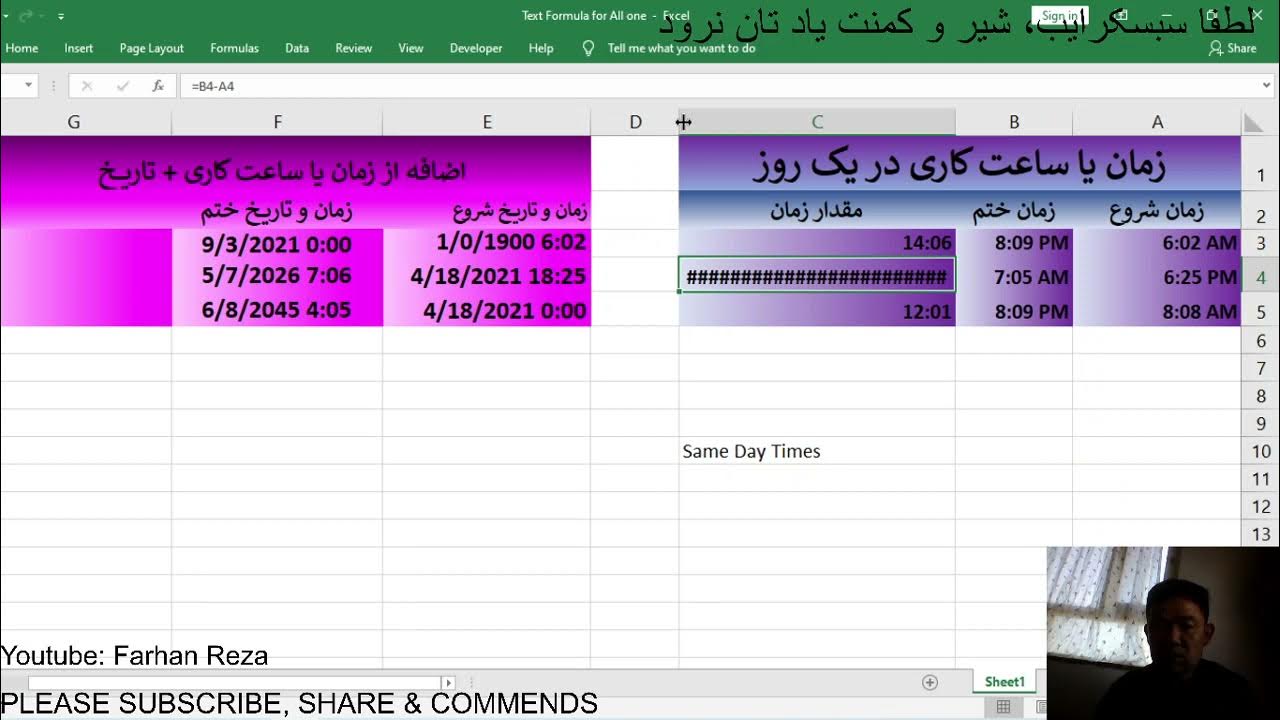Open the Formulas ribbon tab
This screenshot has height=720, width=1280.
(234, 48)
